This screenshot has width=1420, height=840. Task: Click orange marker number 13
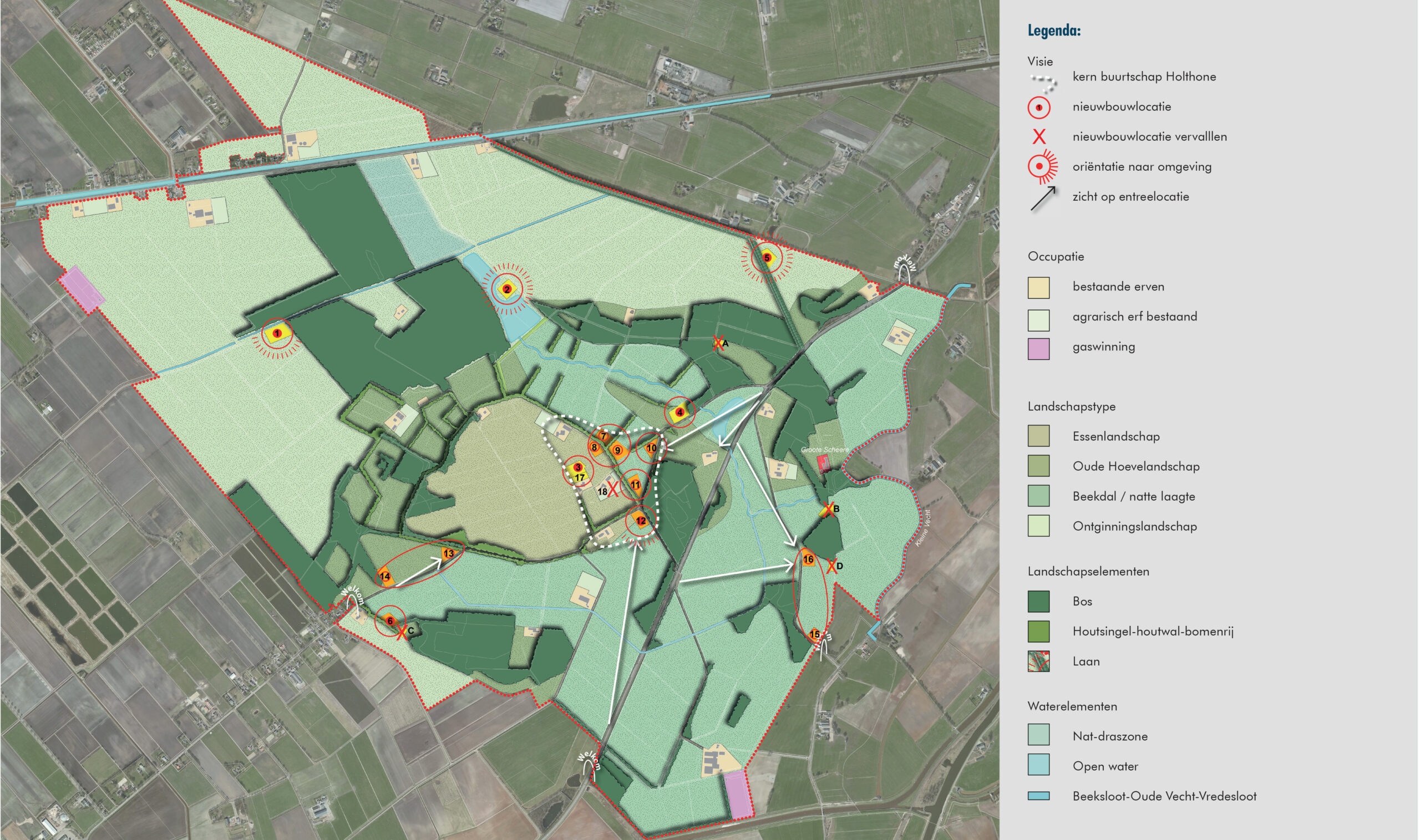tap(448, 553)
